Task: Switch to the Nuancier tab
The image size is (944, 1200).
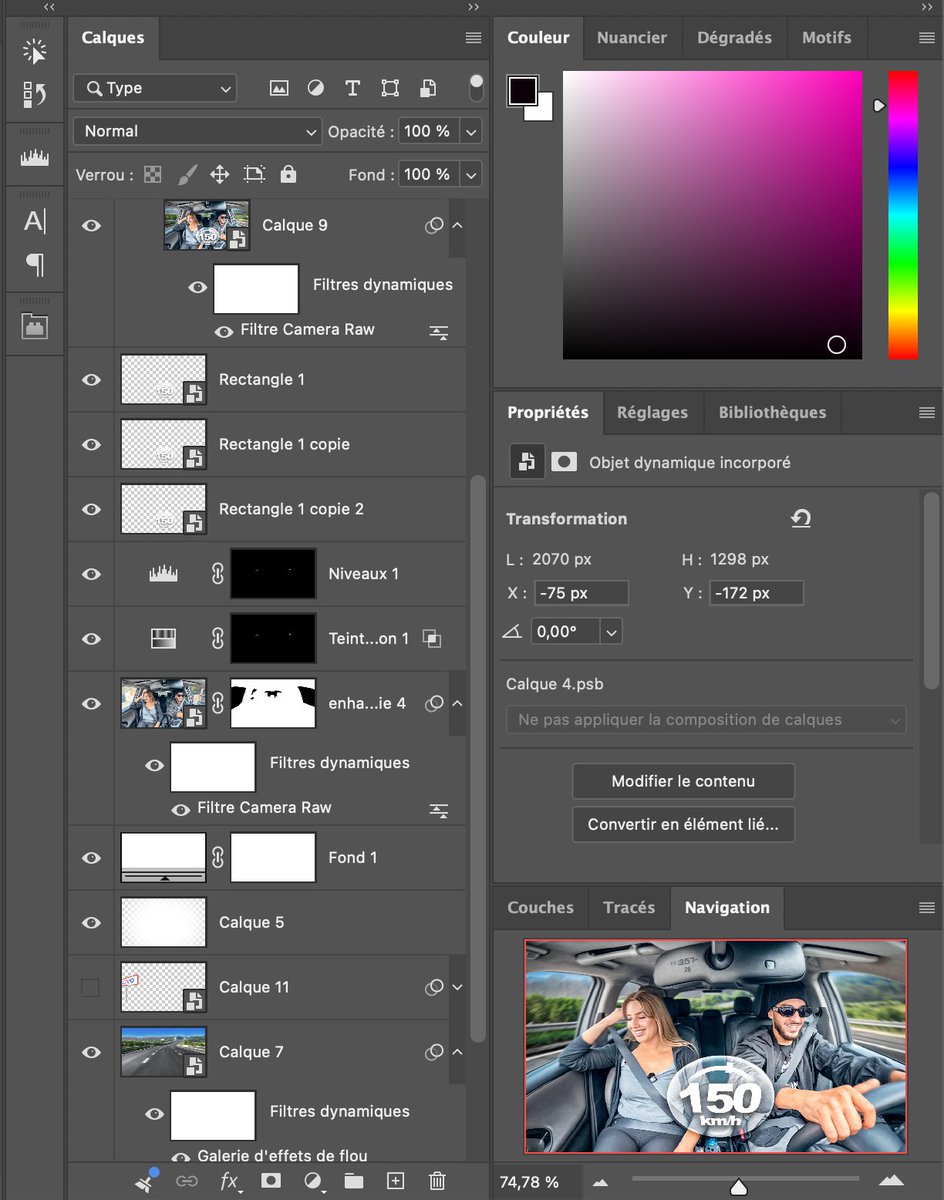Action: tap(632, 38)
